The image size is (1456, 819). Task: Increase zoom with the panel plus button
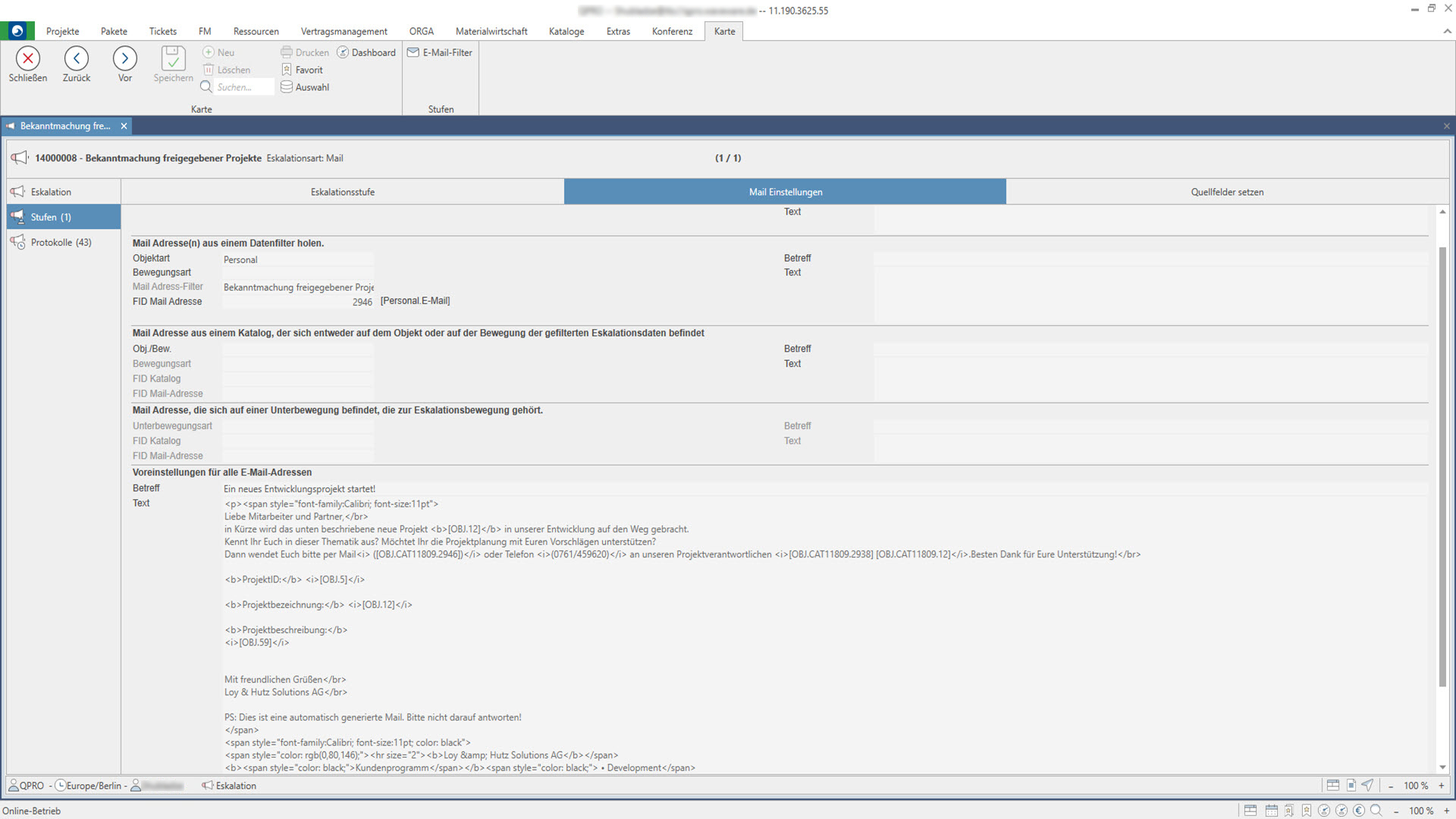(x=1442, y=786)
